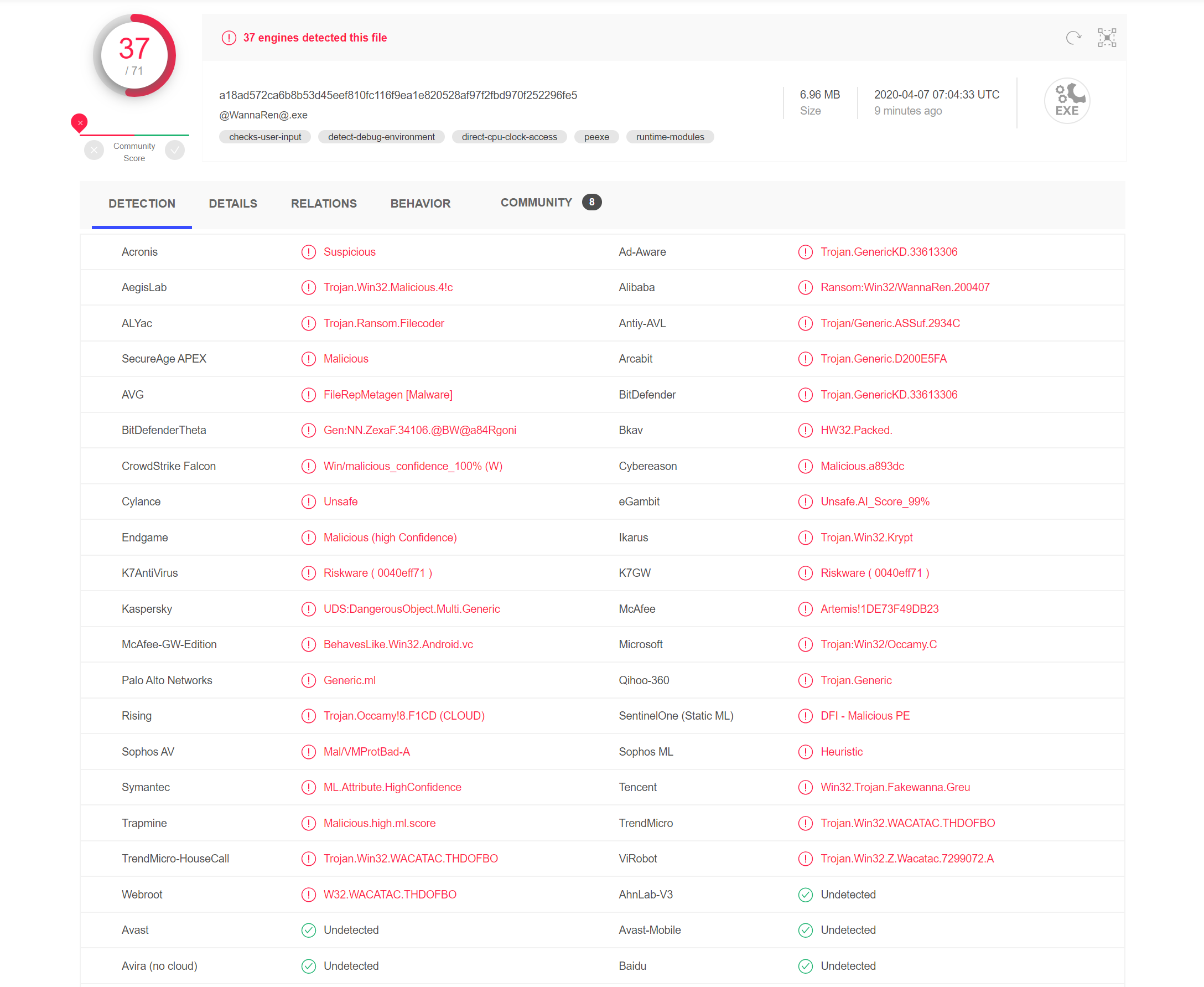1204x987 pixels.
Task: Click the Community count badge 8
Action: click(591, 203)
